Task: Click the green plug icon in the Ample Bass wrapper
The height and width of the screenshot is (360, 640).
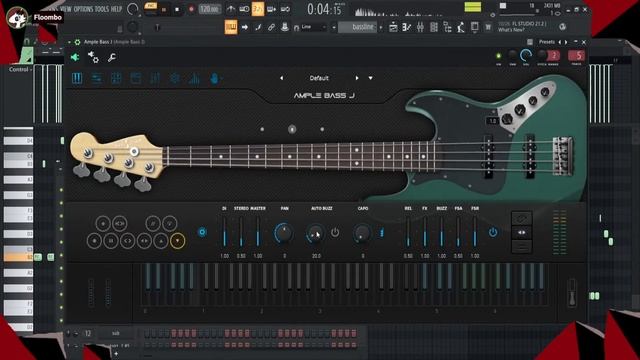Action: (x=75, y=57)
